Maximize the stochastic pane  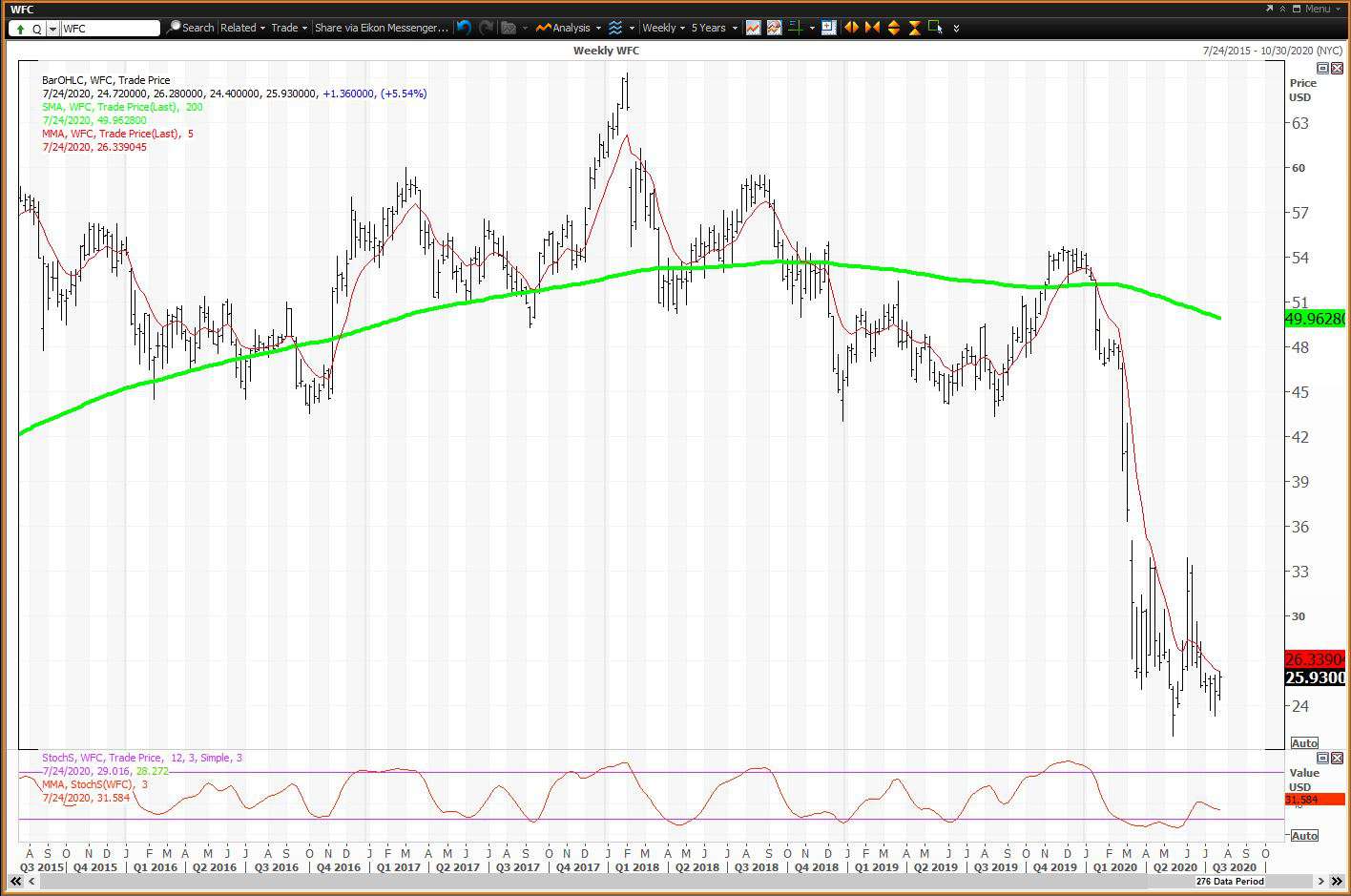coord(1322,759)
